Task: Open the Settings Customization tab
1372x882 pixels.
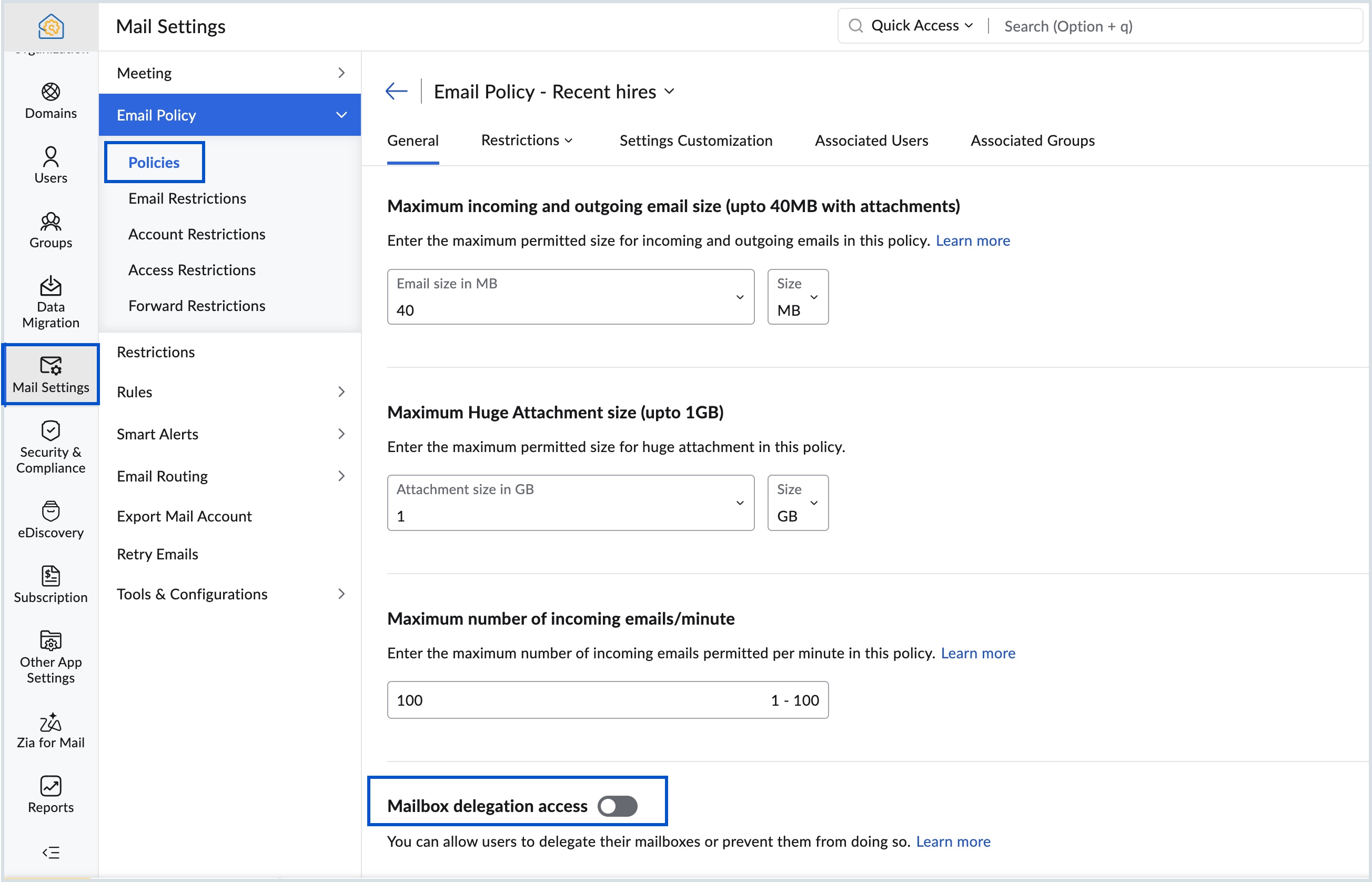Action: (x=695, y=141)
